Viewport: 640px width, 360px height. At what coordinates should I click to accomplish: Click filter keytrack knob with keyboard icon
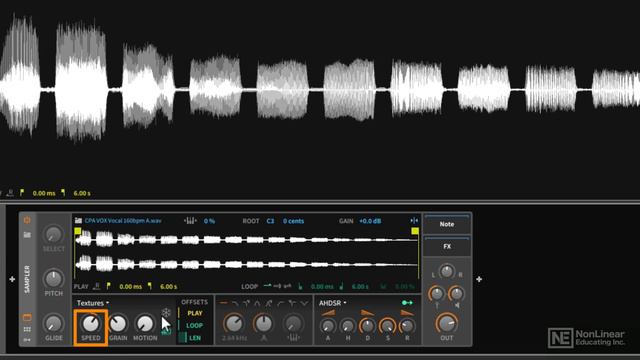(x=293, y=324)
